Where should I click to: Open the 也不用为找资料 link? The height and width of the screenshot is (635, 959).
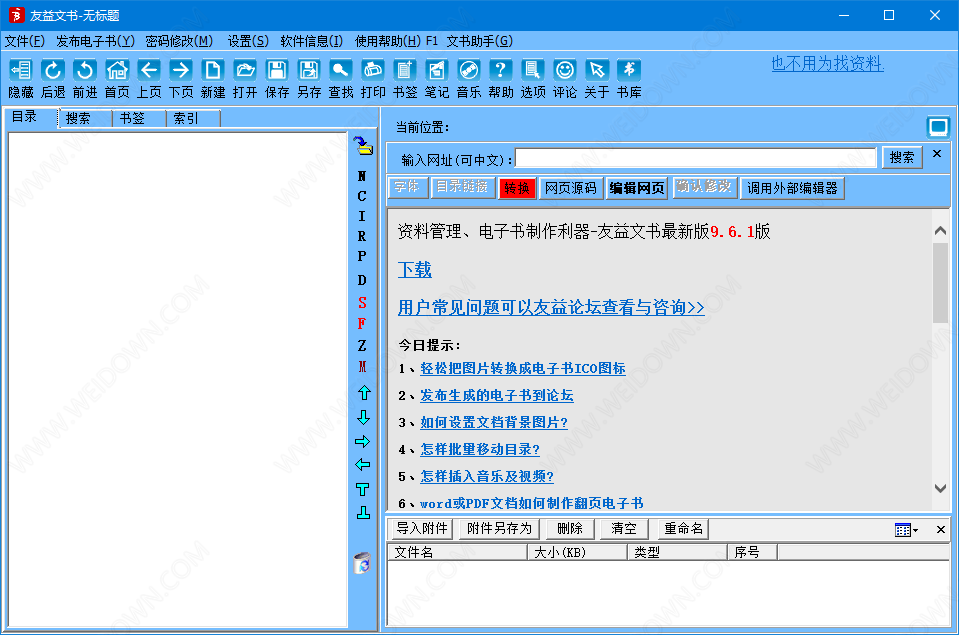click(828, 64)
